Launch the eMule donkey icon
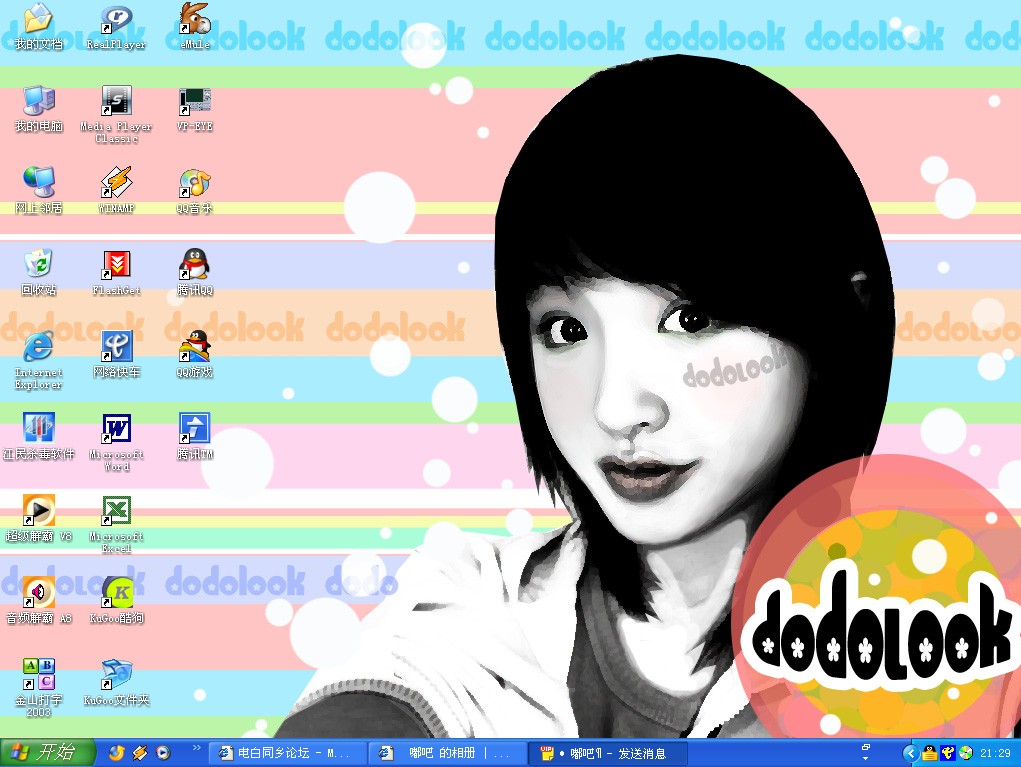 (195, 19)
